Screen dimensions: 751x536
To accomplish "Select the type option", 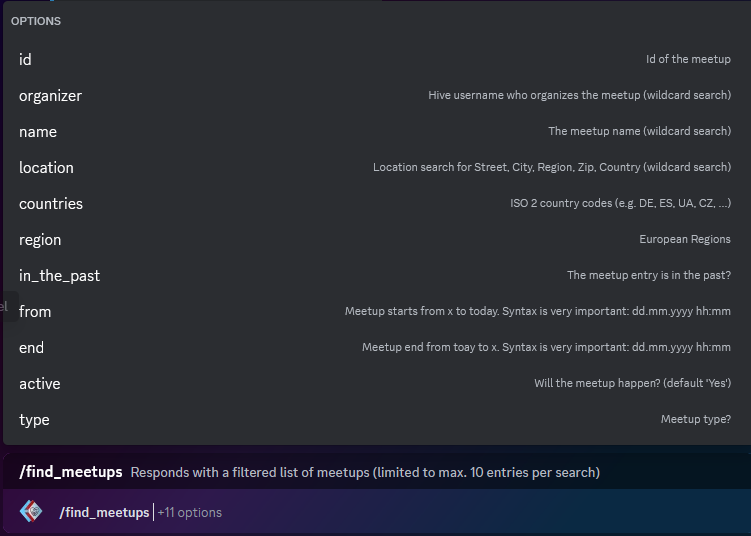I will [375, 419].
